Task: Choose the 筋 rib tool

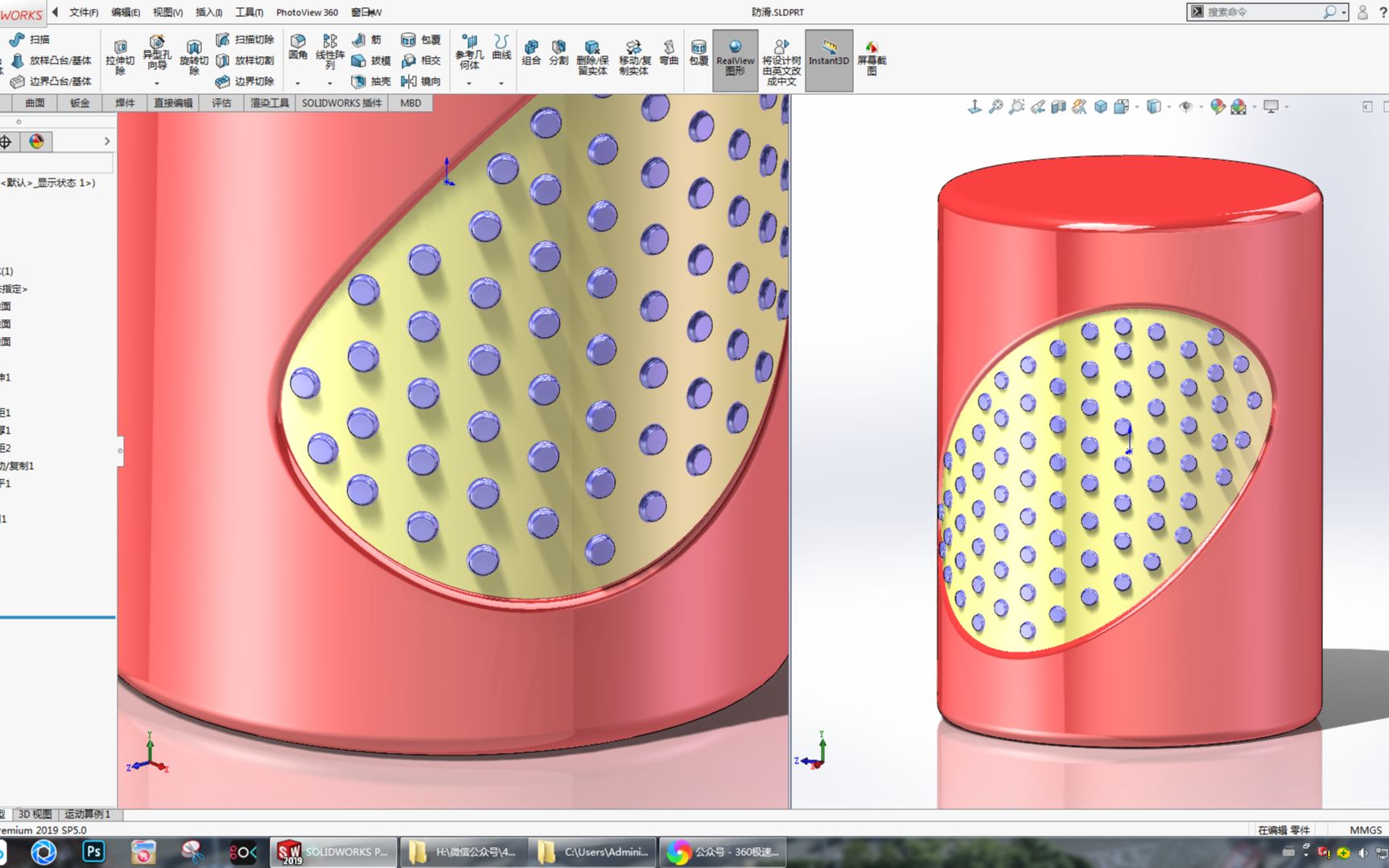Action: click(x=367, y=39)
